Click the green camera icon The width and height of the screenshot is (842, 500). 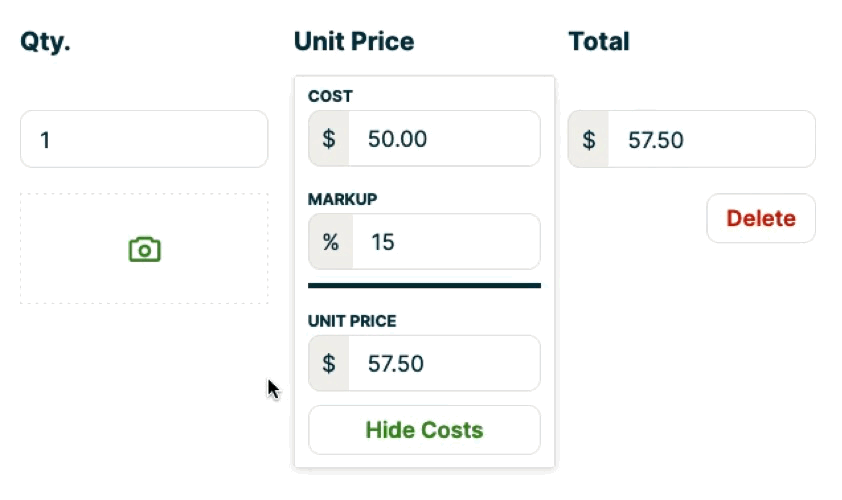point(145,250)
